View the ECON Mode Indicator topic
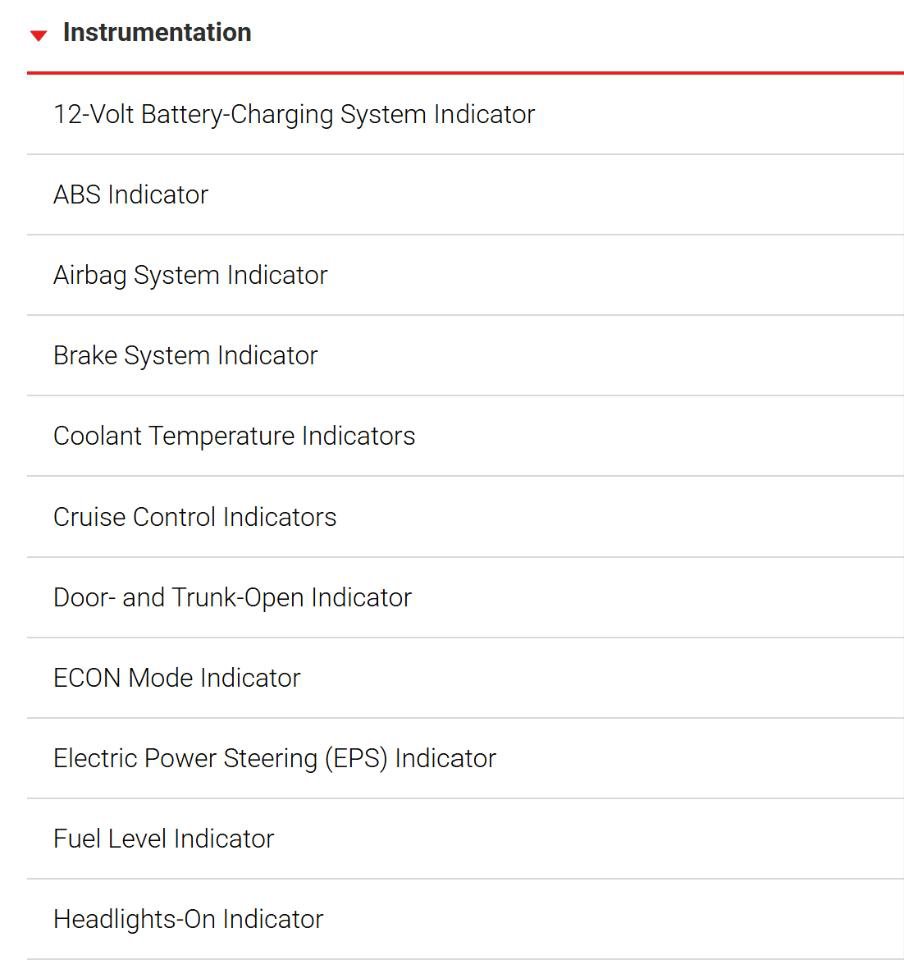Viewport: 904px width, 960px height. tap(465, 678)
